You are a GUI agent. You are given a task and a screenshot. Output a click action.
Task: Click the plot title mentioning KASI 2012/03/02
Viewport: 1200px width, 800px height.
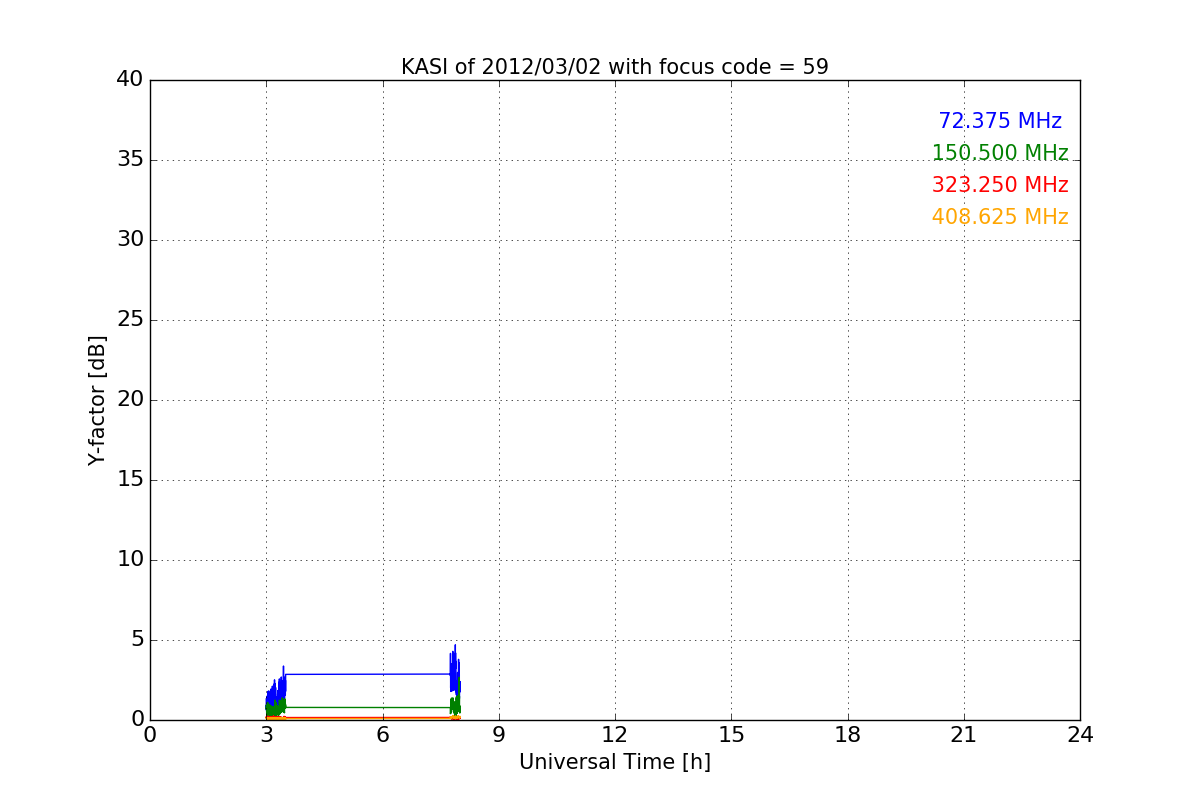tap(615, 67)
